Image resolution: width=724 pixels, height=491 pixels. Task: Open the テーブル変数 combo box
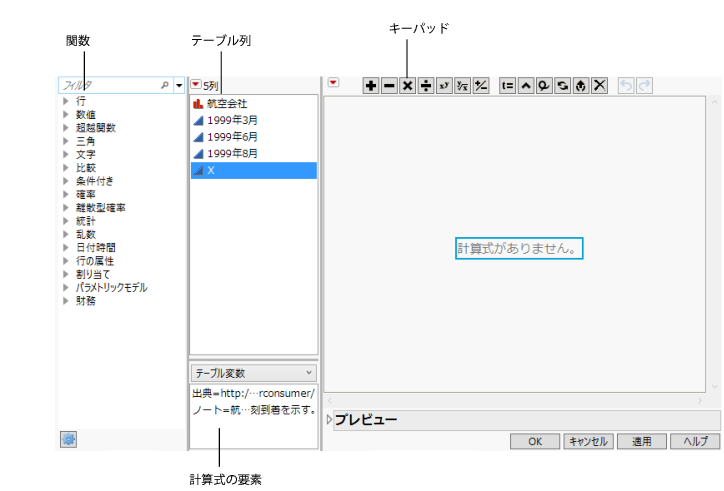coord(253,373)
